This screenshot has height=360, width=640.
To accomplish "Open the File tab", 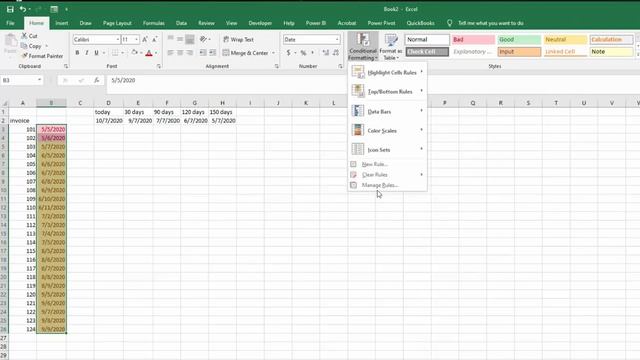I will [10, 23].
